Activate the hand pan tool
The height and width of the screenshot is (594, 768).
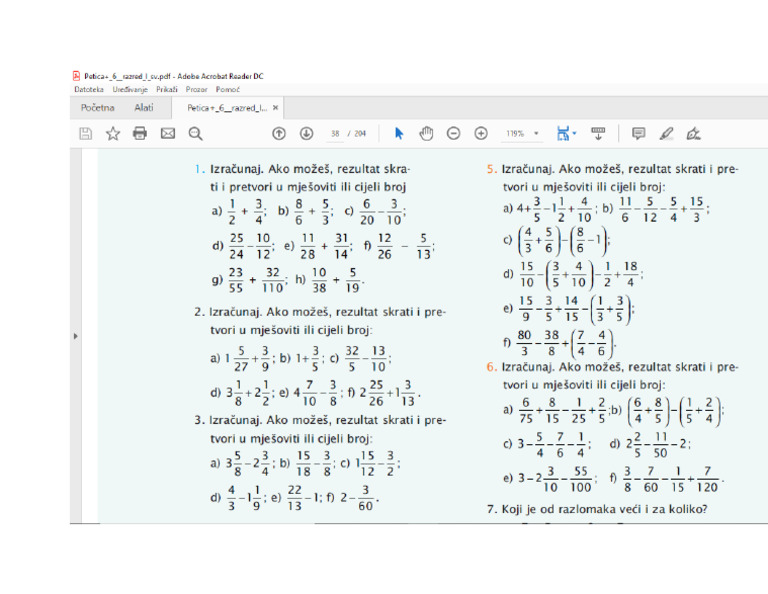coord(426,133)
